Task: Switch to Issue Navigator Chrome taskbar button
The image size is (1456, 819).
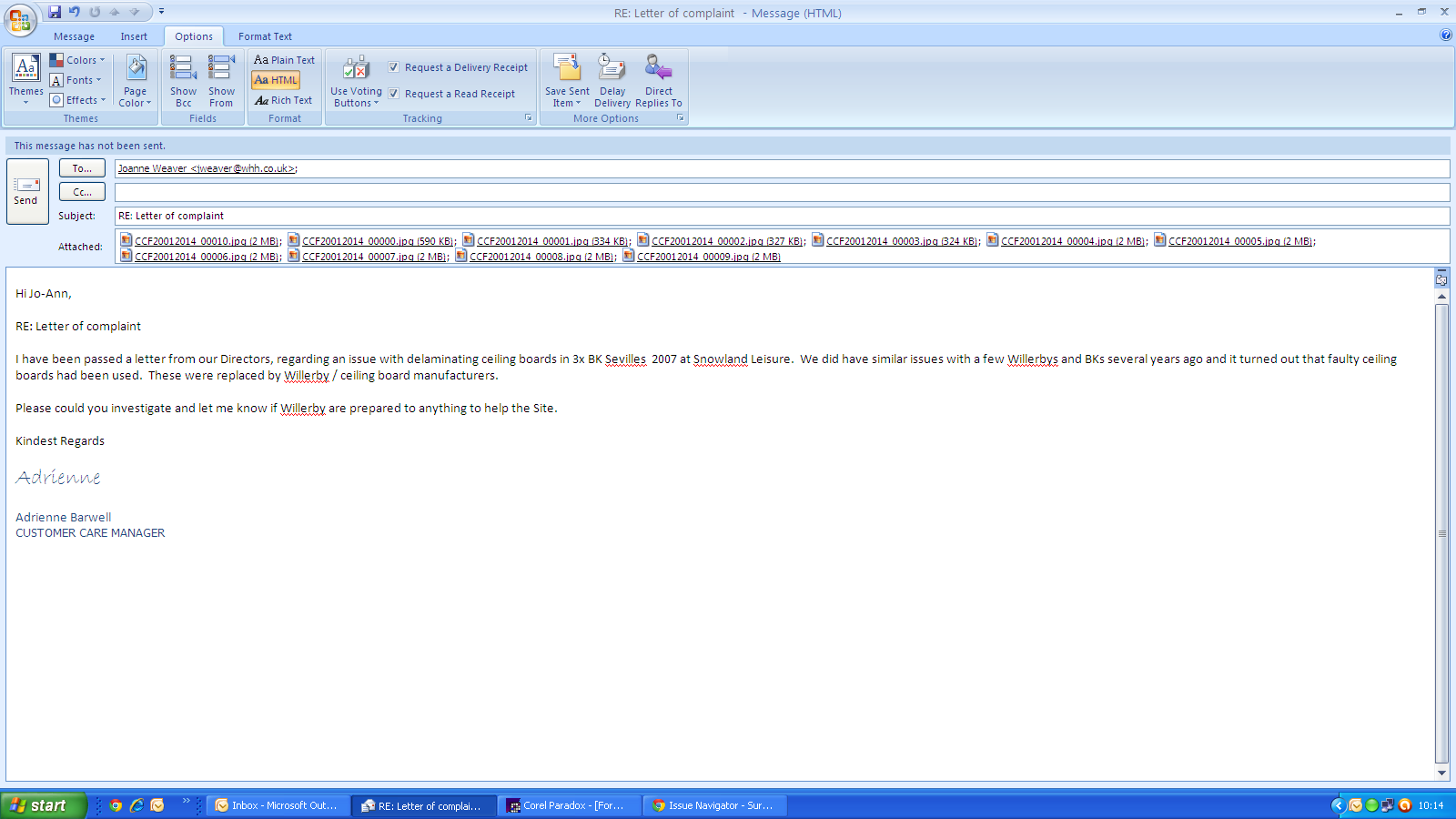Action: [x=716, y=805]
